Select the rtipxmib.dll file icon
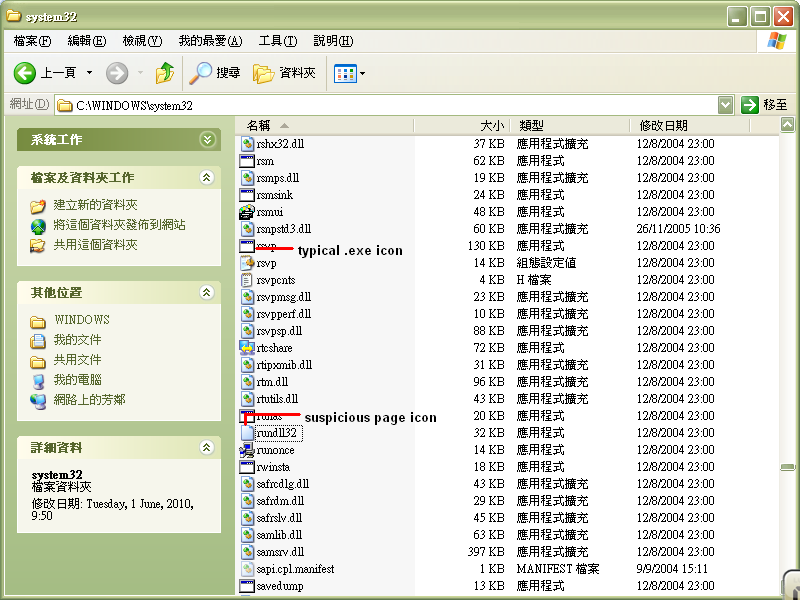This screenshot has height=600, width=800. (247, 365)
